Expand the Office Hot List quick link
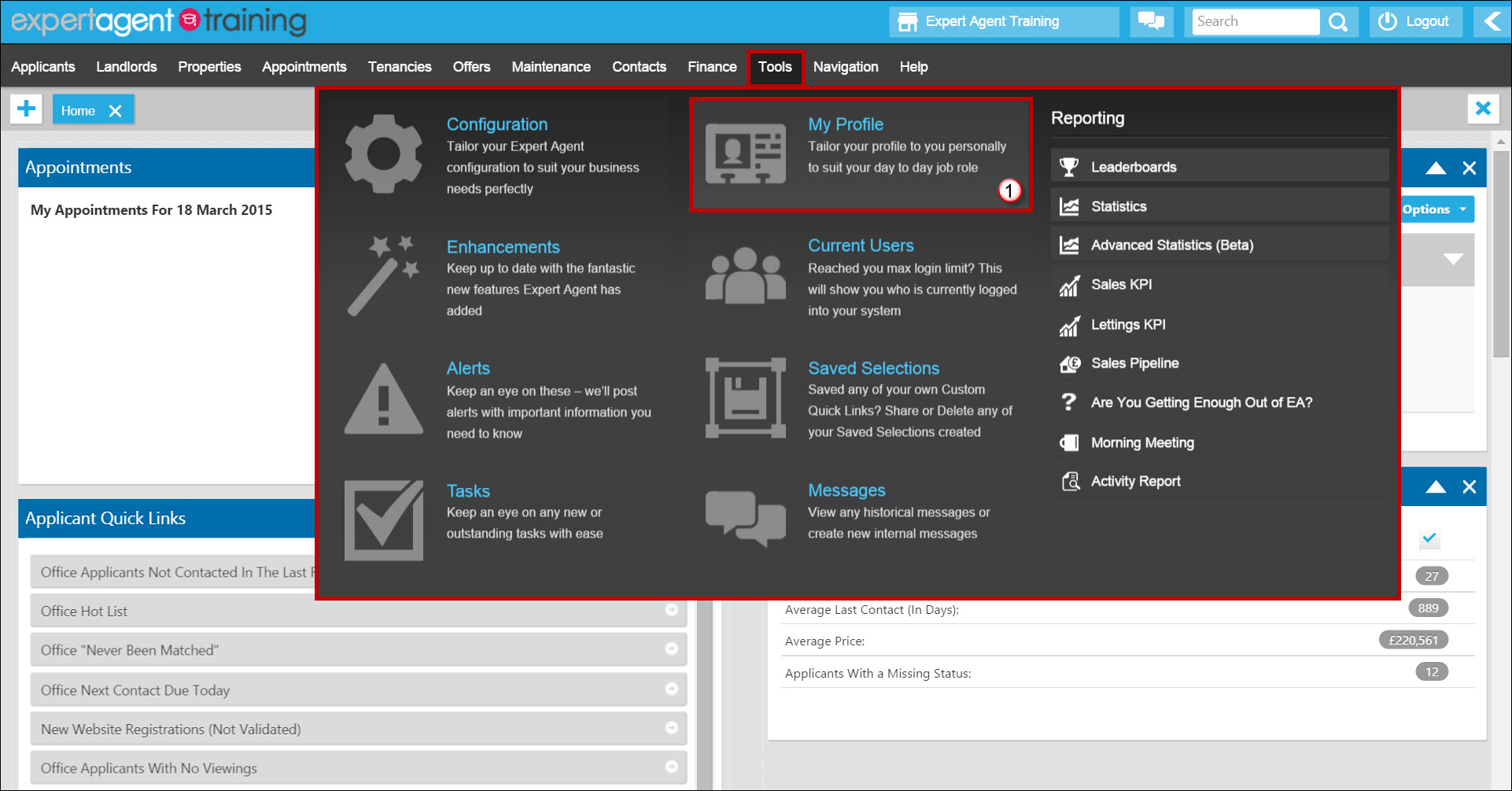This screenshot has height=791, width=1512. pos(671,610)
